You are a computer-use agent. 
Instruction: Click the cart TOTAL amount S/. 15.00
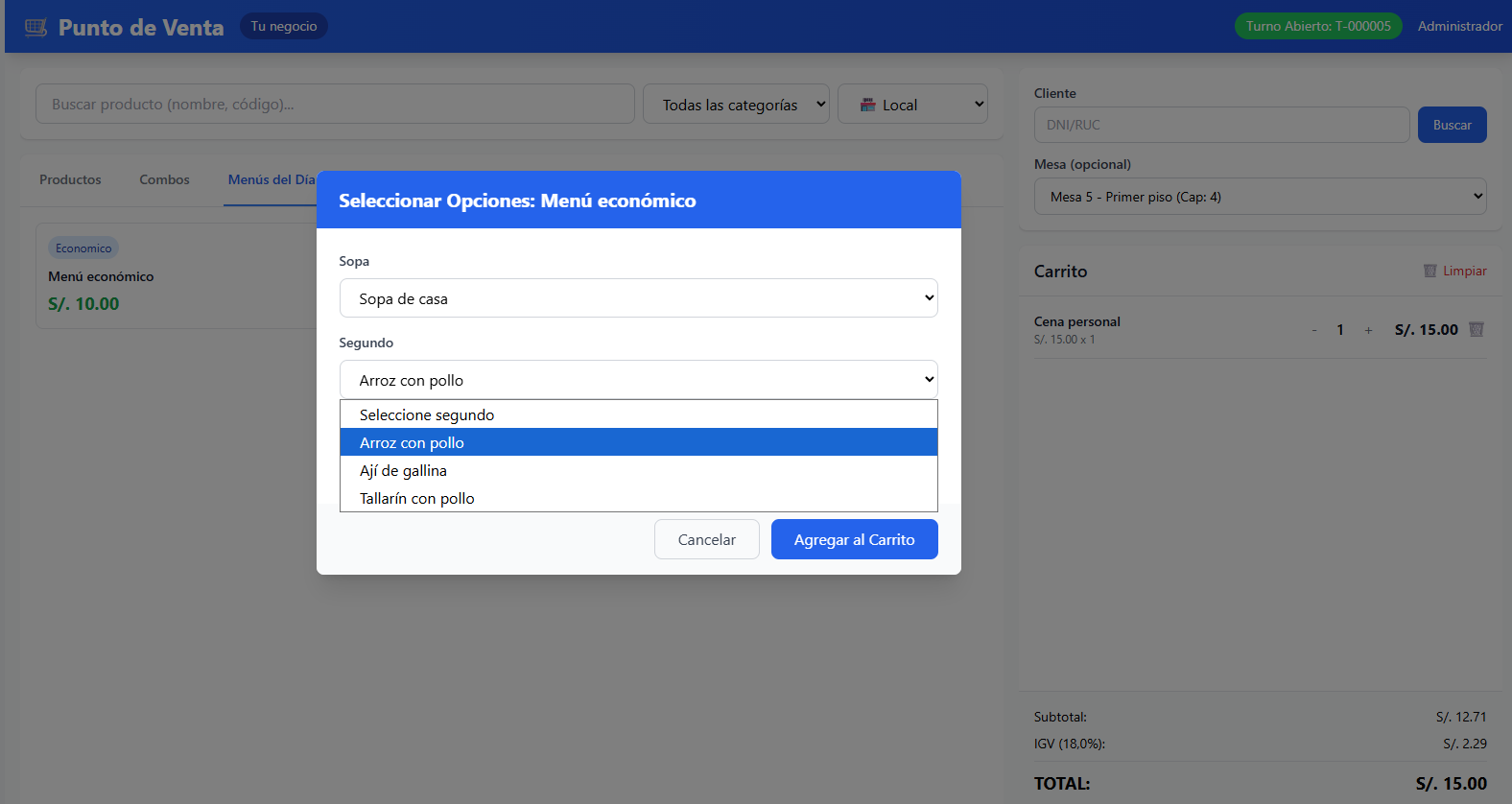pyautogui.click(x=1452, y=784)
